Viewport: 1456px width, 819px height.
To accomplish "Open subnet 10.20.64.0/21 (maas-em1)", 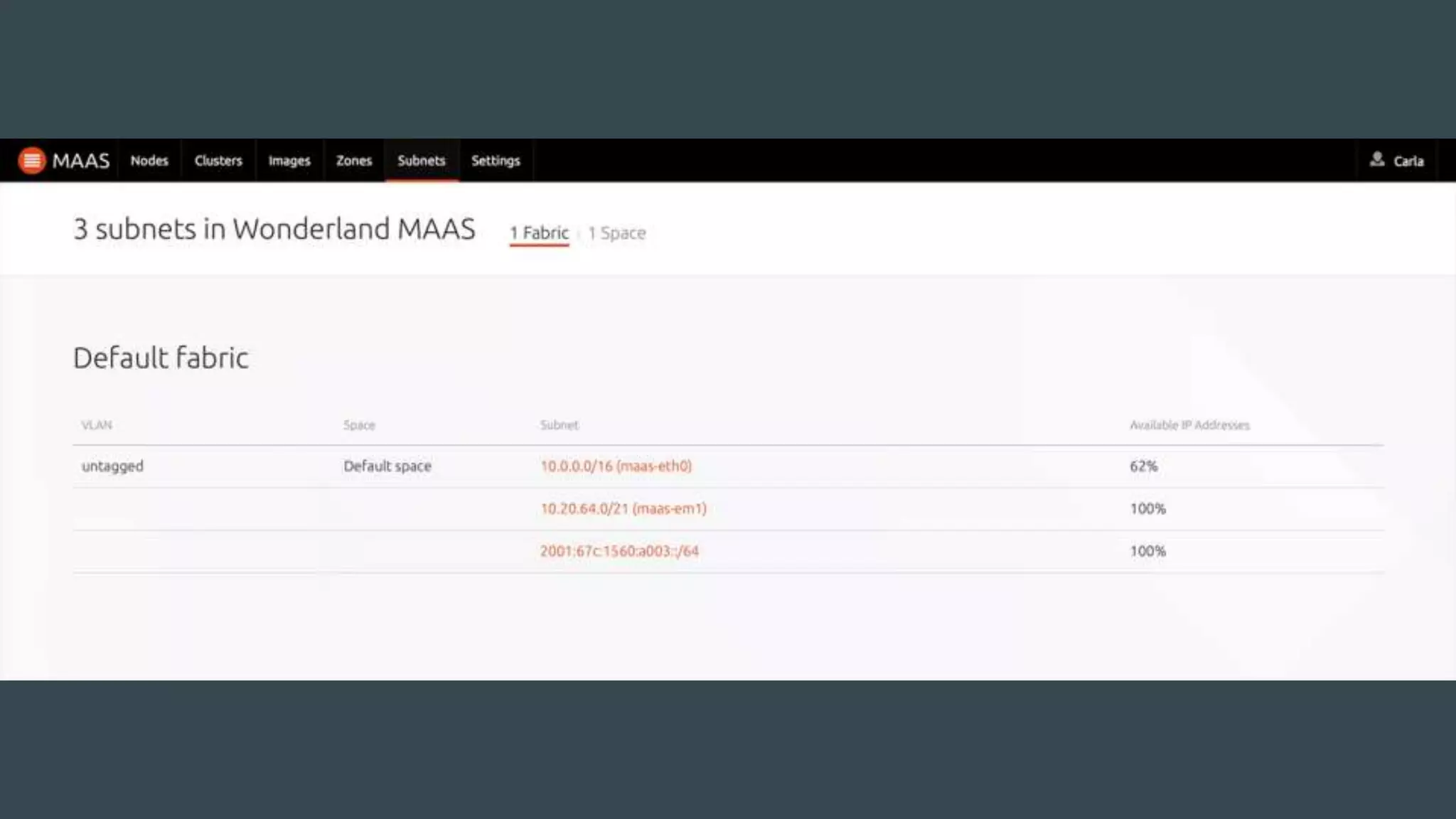I will [623, 509].
